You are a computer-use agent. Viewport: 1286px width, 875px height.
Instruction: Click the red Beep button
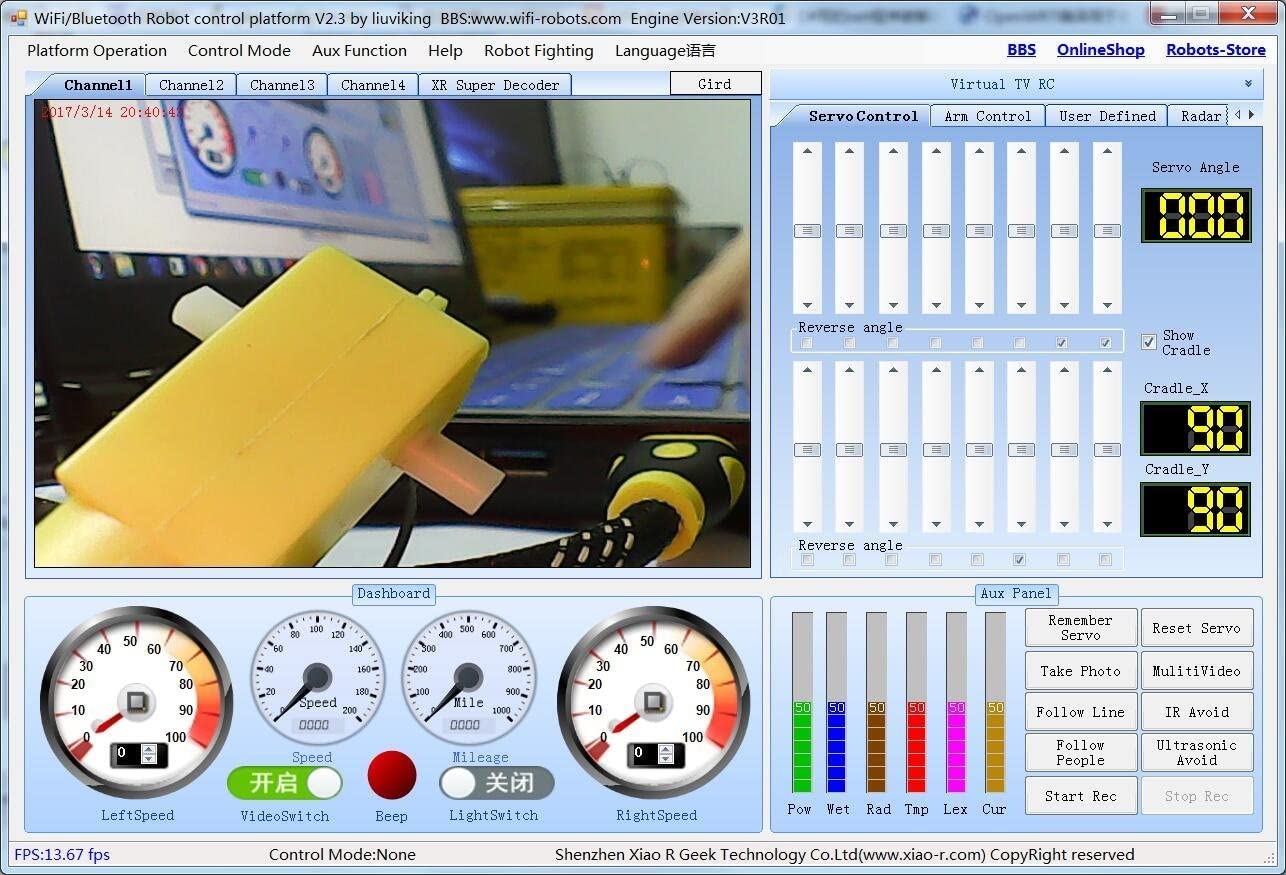[391, 776]
